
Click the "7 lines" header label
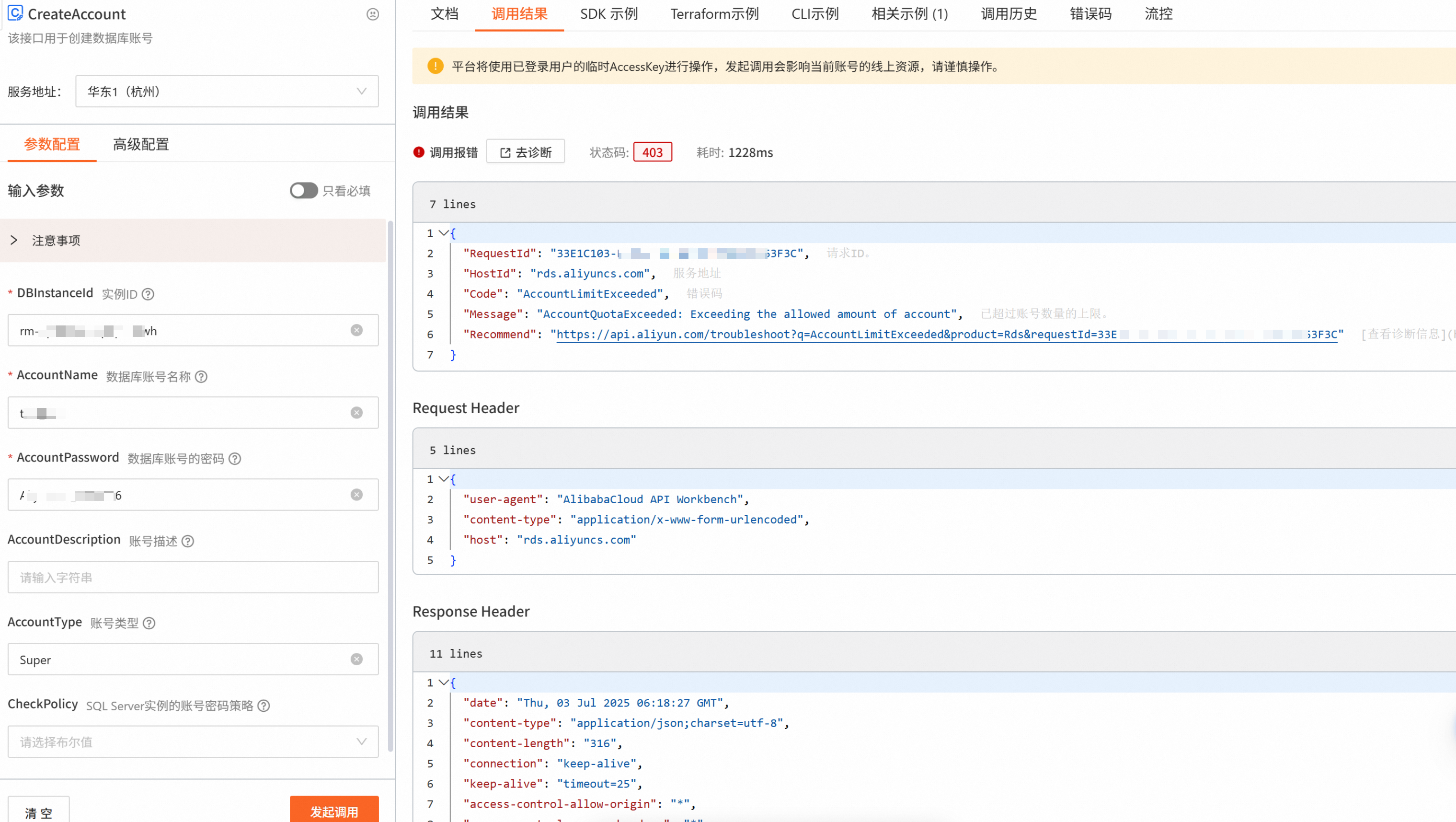(453, 204)
